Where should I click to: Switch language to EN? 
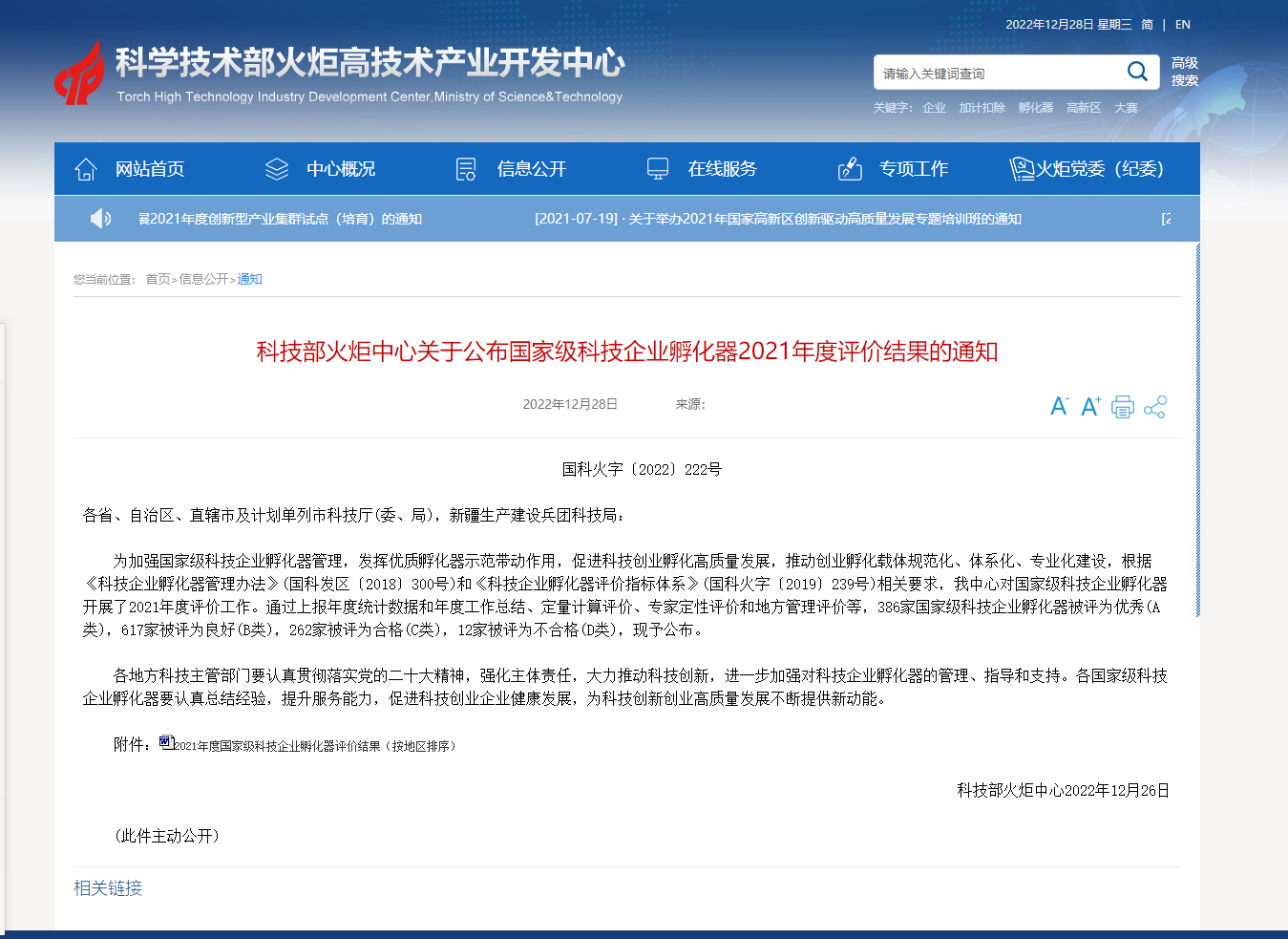[x=1183, y=25]
